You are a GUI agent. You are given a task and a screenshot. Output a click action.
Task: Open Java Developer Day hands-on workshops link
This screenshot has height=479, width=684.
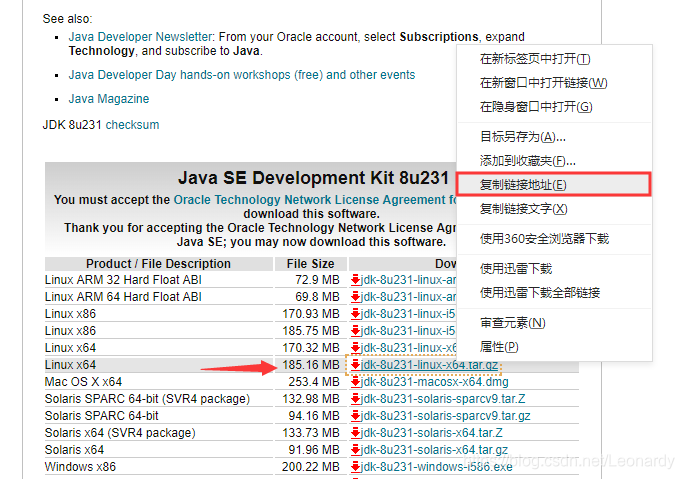click(242, 75)
